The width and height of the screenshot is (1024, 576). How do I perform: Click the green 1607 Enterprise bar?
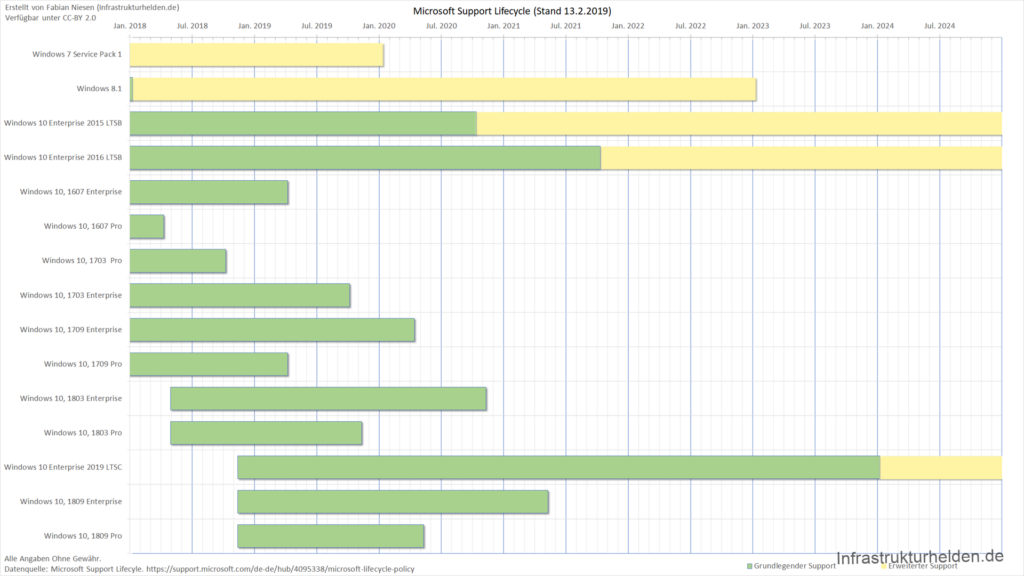[209, 192]
